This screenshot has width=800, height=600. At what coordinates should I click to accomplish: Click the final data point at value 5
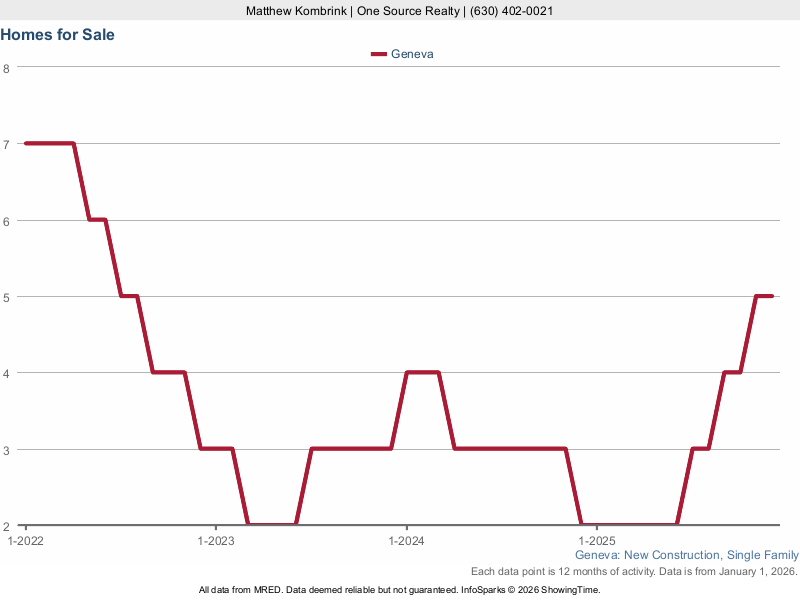coord(771,296)
